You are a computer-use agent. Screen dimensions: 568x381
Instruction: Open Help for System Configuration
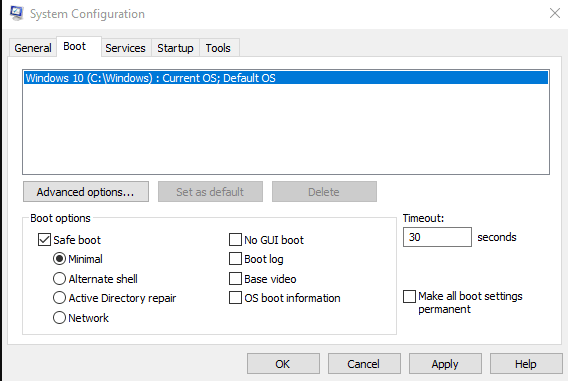[x=526, y=364]
